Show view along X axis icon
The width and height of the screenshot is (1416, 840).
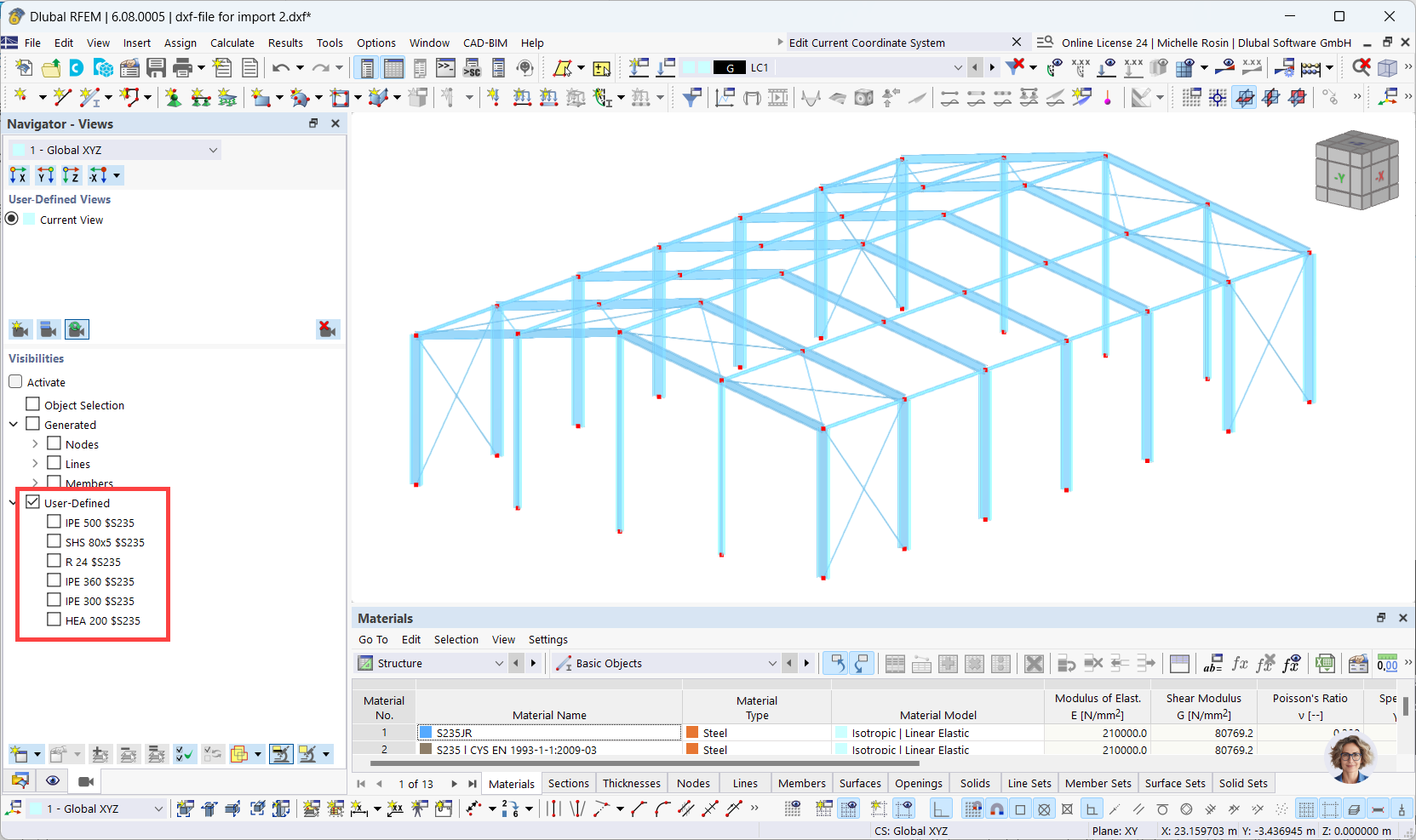[x=19, y=175]
